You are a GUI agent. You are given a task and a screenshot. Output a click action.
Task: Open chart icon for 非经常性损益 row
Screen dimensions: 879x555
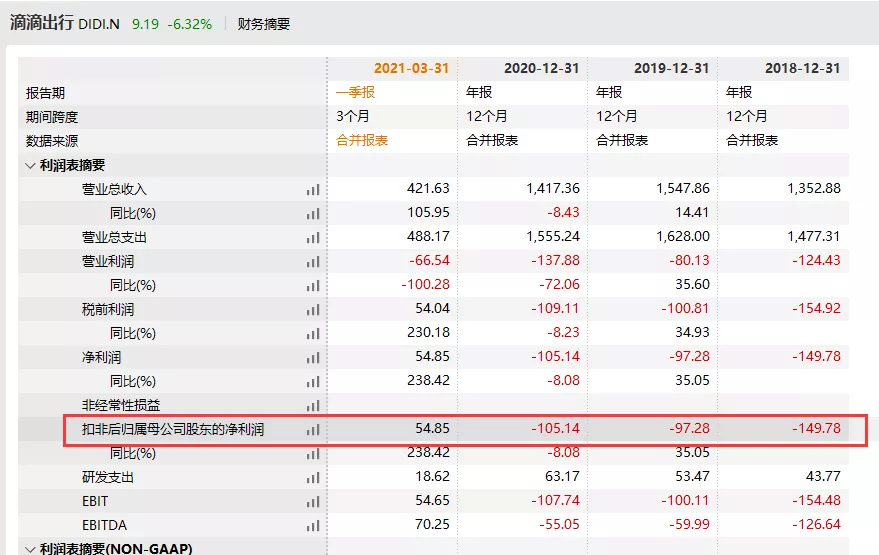pos(313,406)
